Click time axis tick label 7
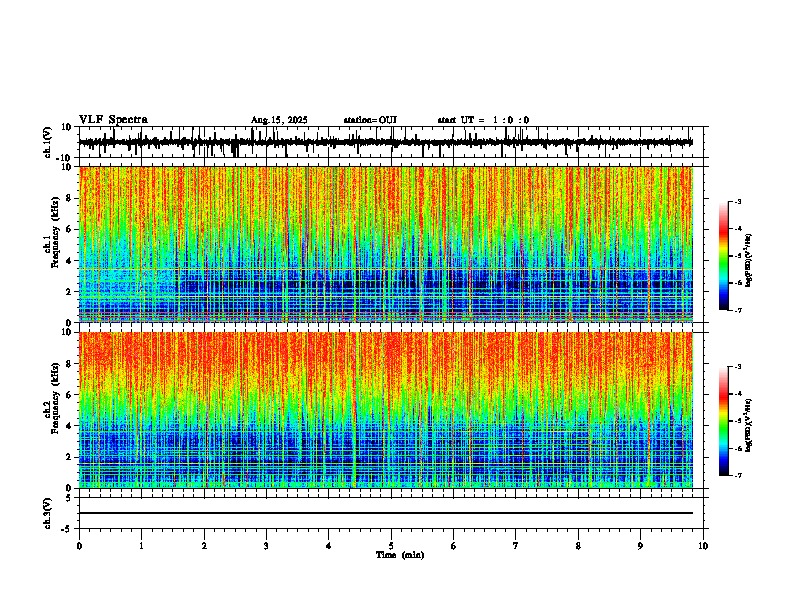The height and width of the screenshot is (612, 792). tap(516, 546)
